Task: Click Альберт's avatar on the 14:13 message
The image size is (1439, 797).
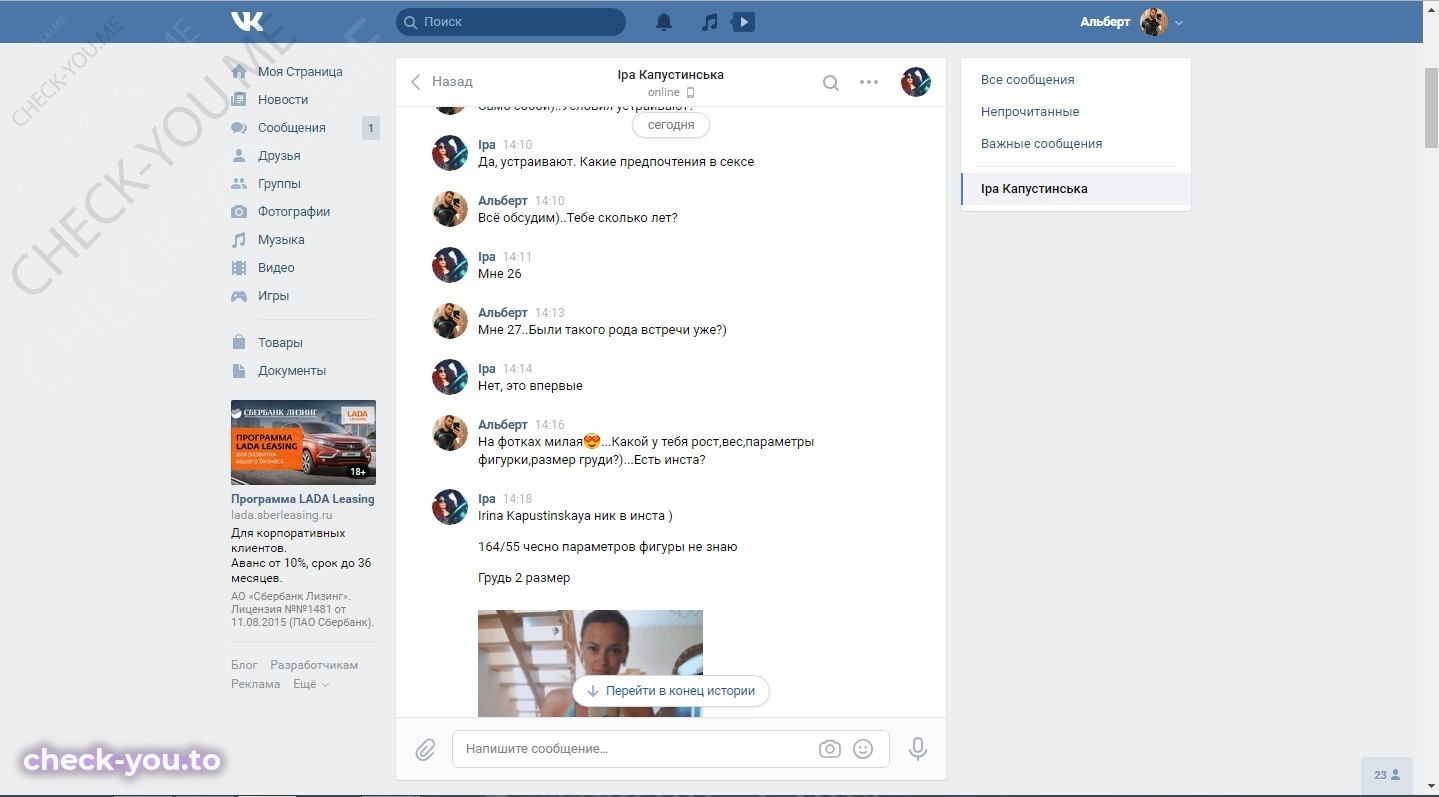Action: click(450, 321)
